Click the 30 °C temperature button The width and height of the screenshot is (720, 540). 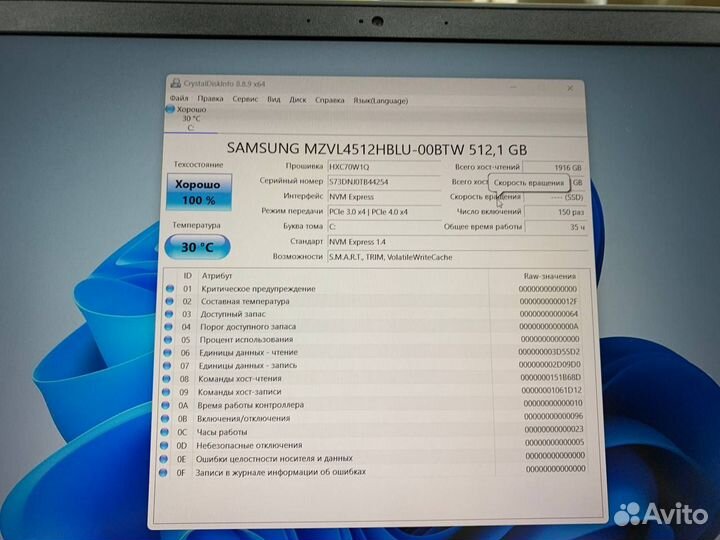198,246
